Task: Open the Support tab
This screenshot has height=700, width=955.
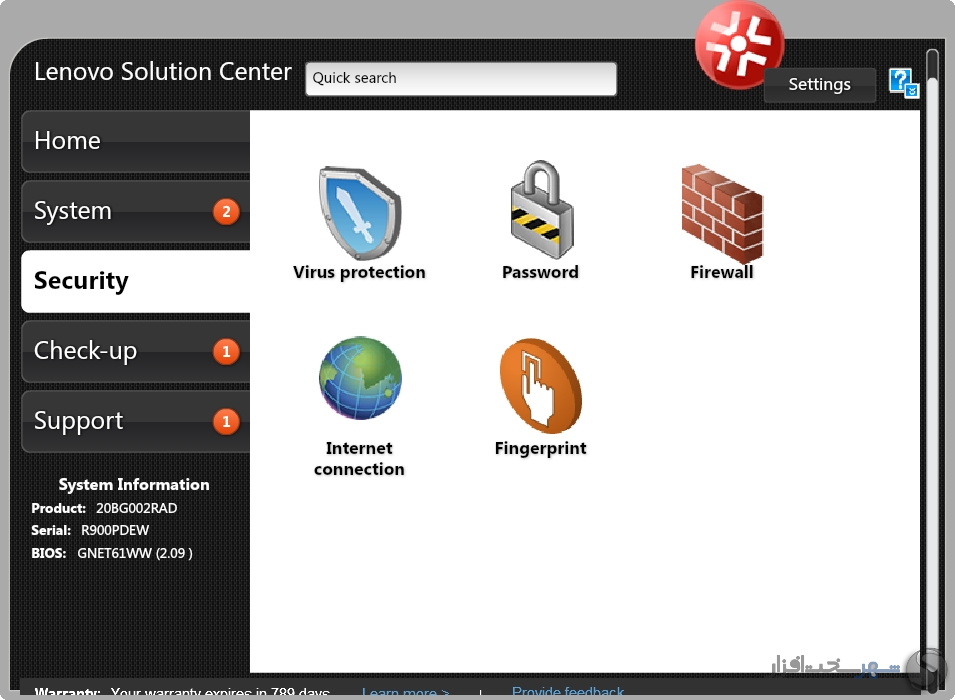Action: [x=135, y=422]
